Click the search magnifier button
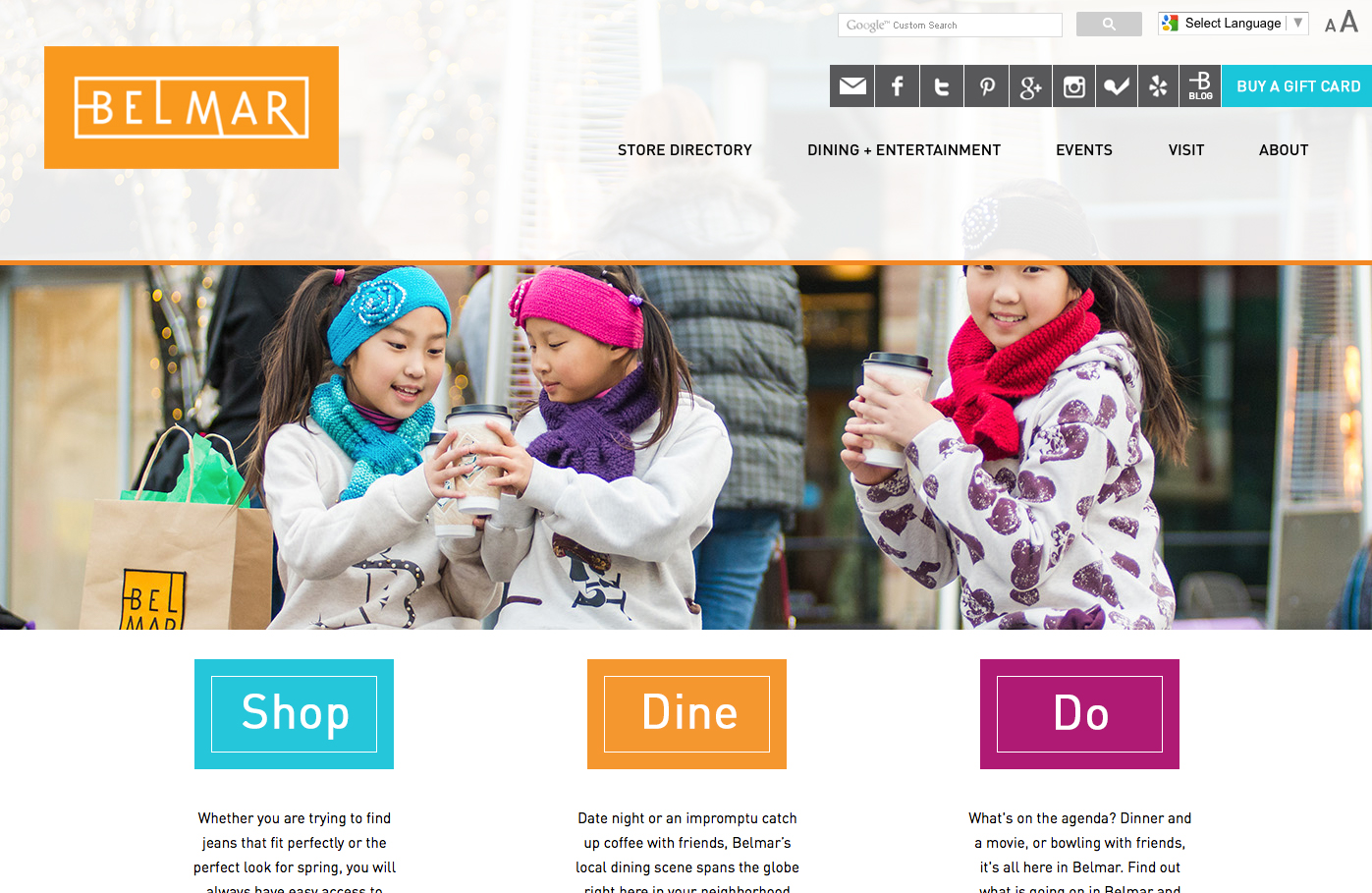1372x893 pixels. [x=1109, y=25]
